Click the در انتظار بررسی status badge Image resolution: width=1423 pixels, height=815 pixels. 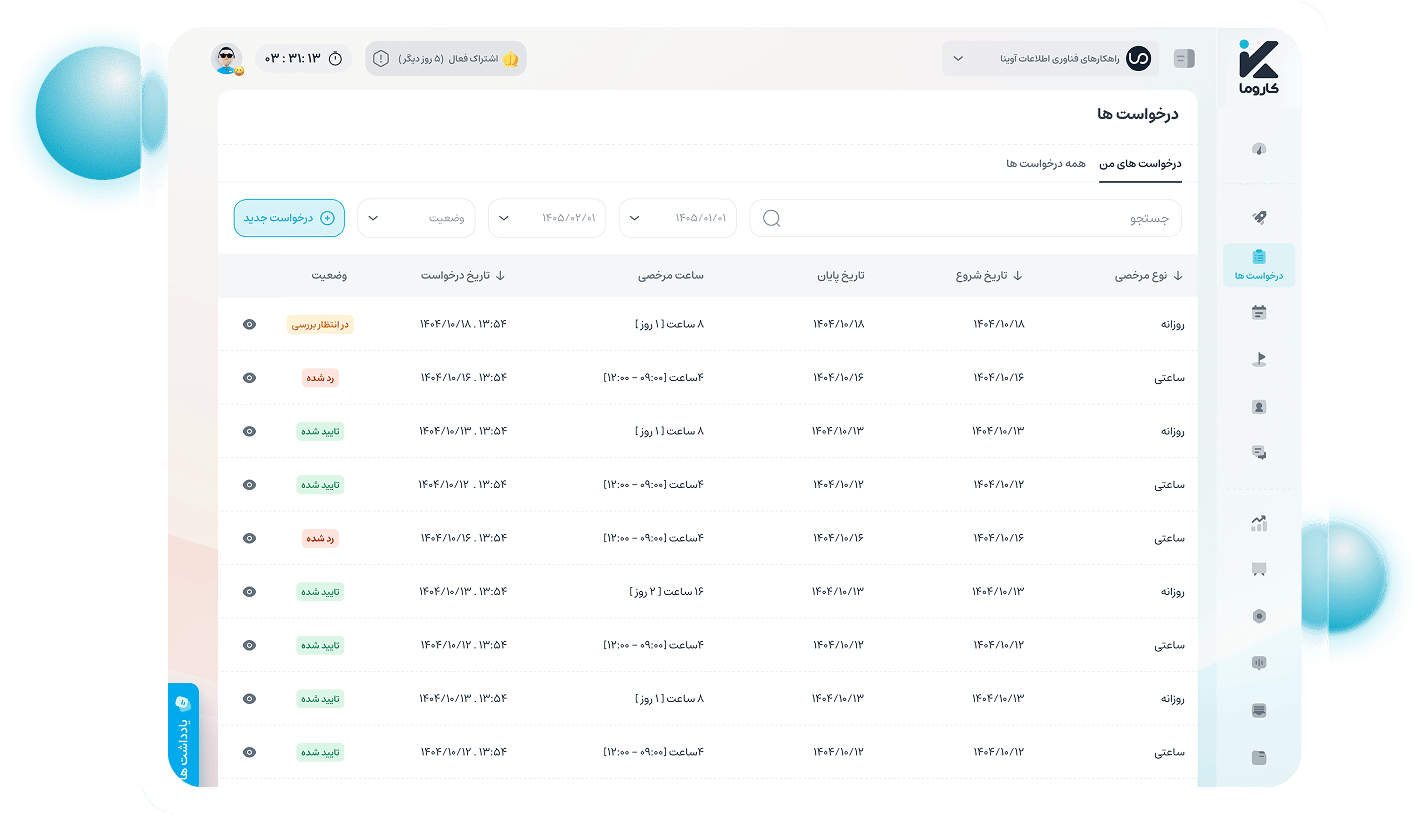pyautogui.click(x=320, y=324)
